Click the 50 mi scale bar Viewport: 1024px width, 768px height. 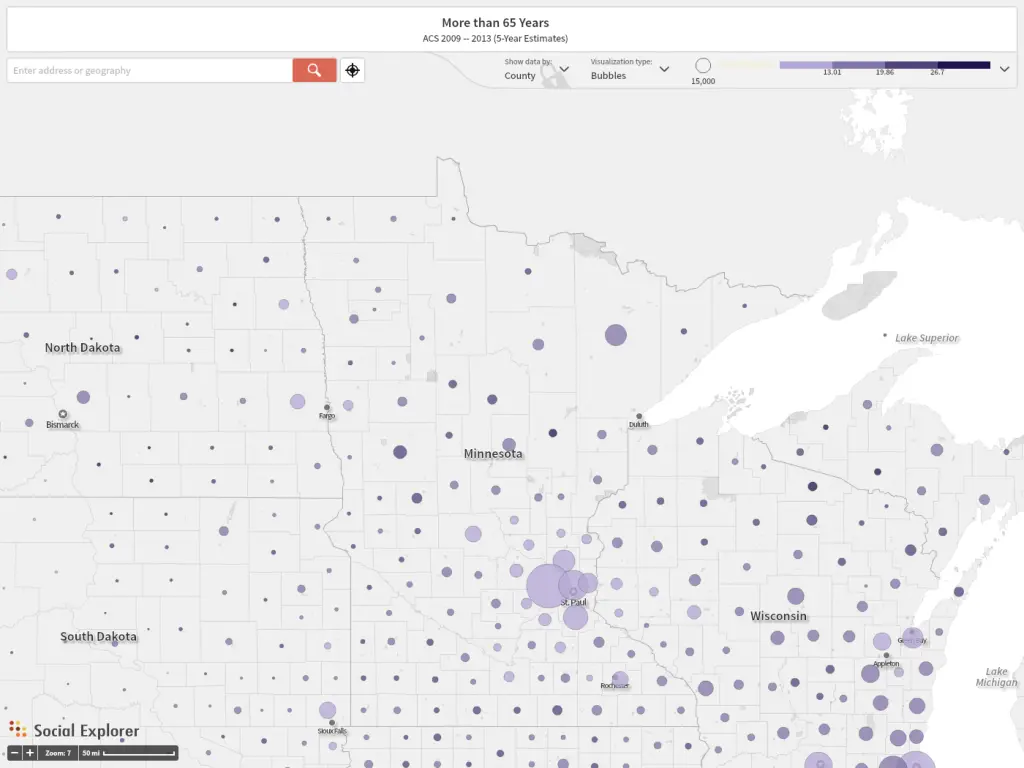pos(128,753)
